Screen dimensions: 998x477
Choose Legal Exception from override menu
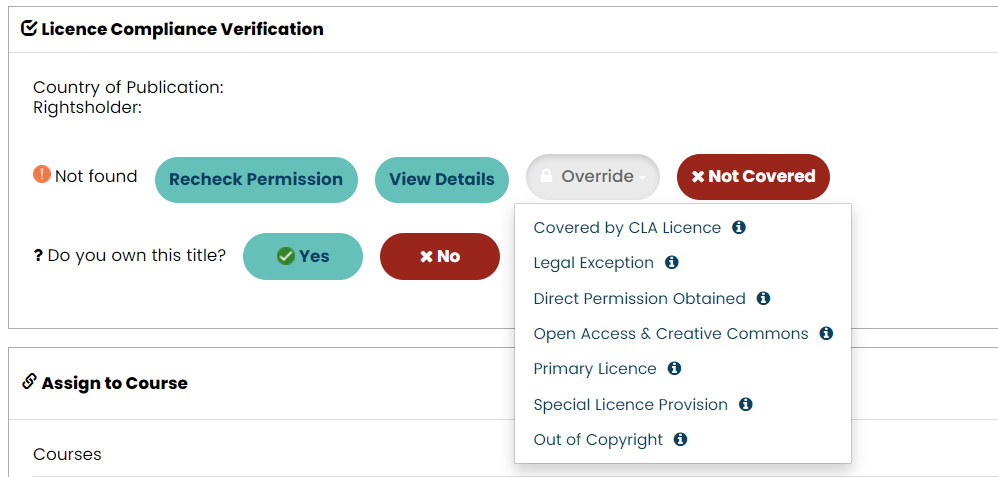click(x=594, y=263)
